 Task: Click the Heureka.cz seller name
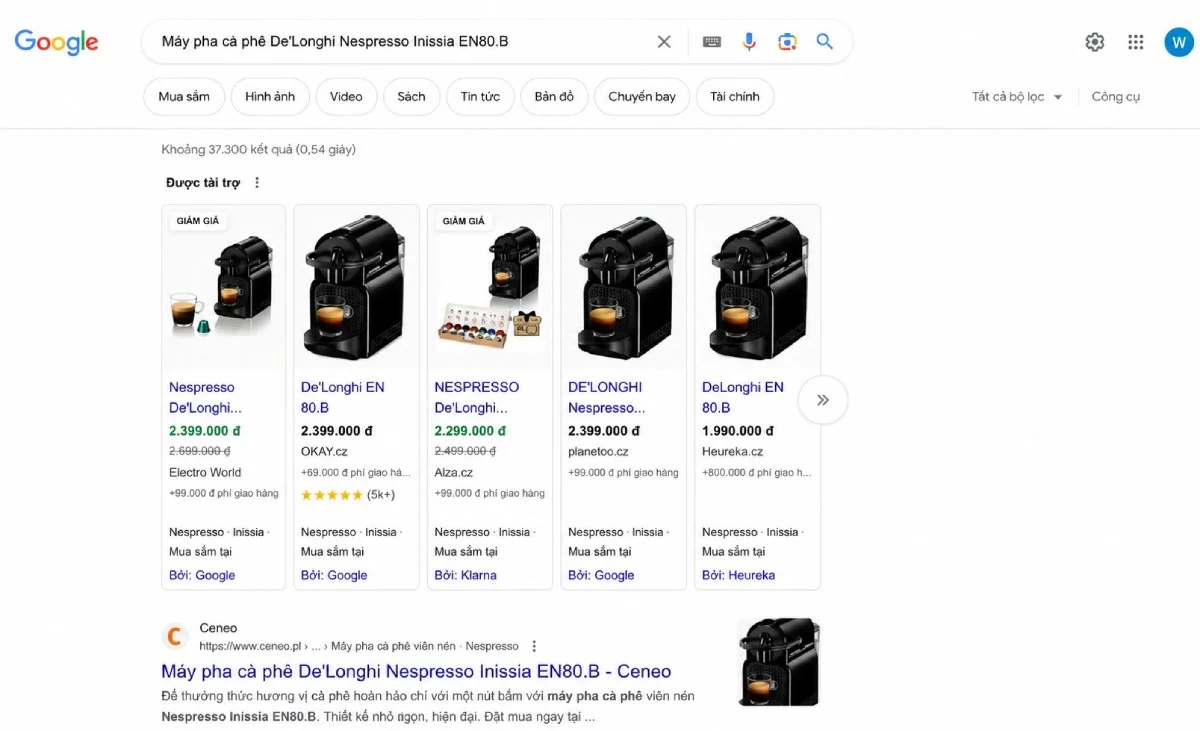click(732, 451)
